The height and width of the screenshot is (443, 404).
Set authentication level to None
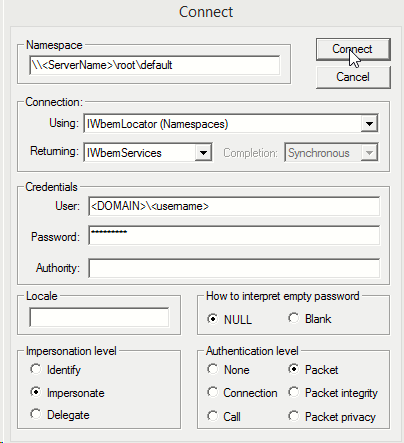(x=228, y=370)
